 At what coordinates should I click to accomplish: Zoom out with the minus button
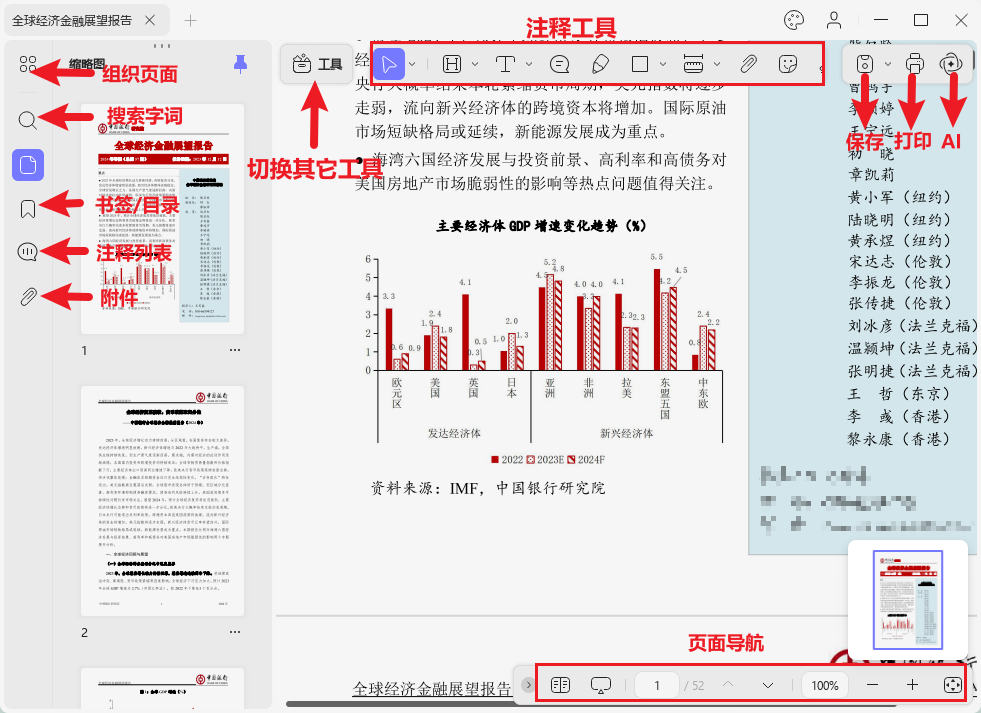[x=872, y=685]
